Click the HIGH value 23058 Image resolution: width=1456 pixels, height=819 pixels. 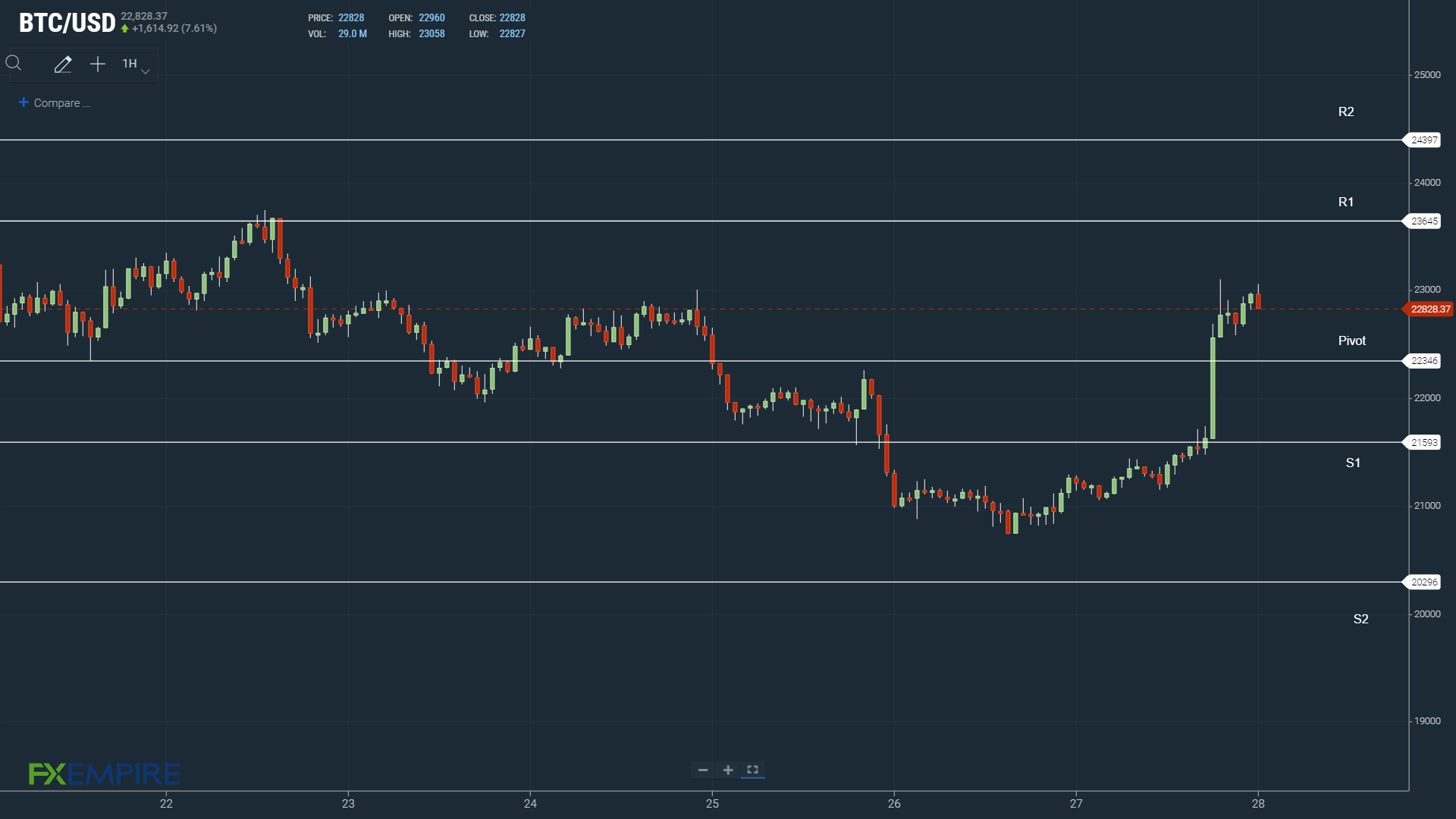coord(431,34)
